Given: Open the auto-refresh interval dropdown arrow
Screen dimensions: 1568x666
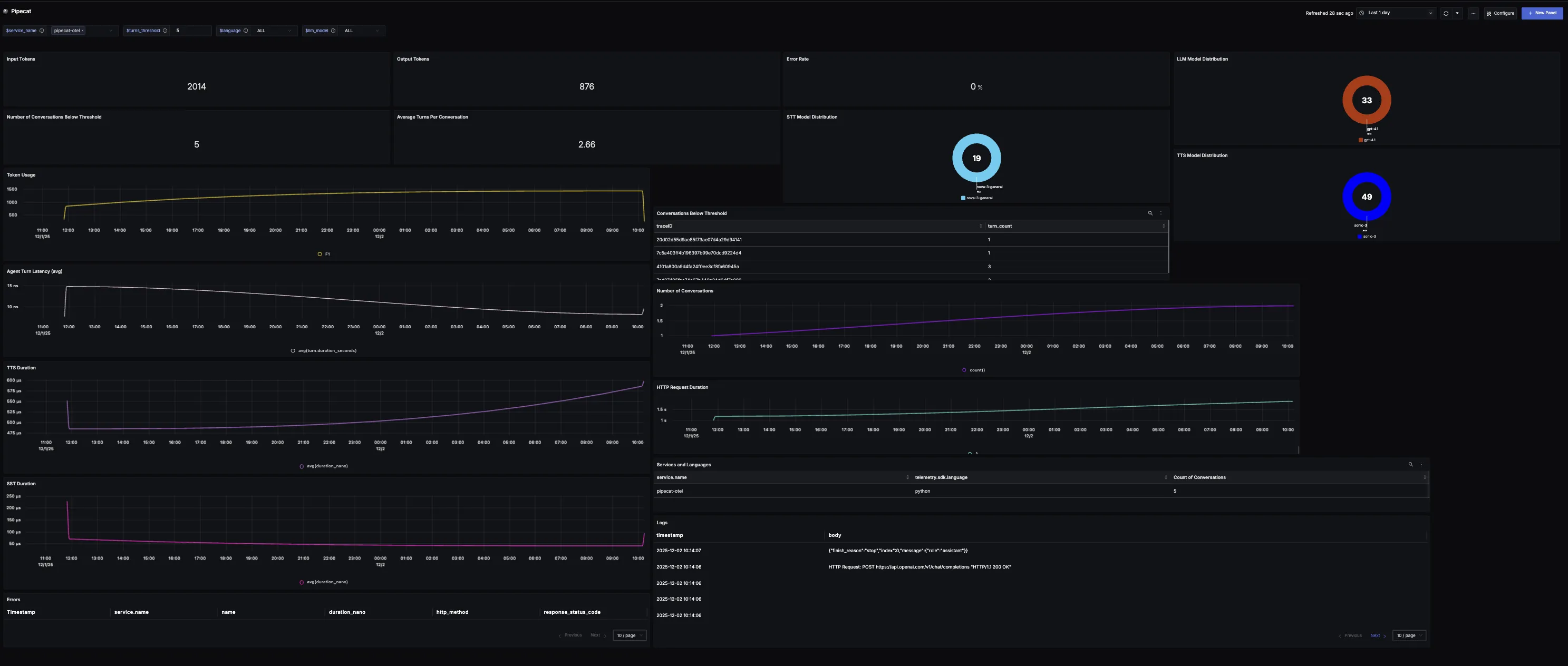Looking at the screenshot, I should (x=1457, y=13).
